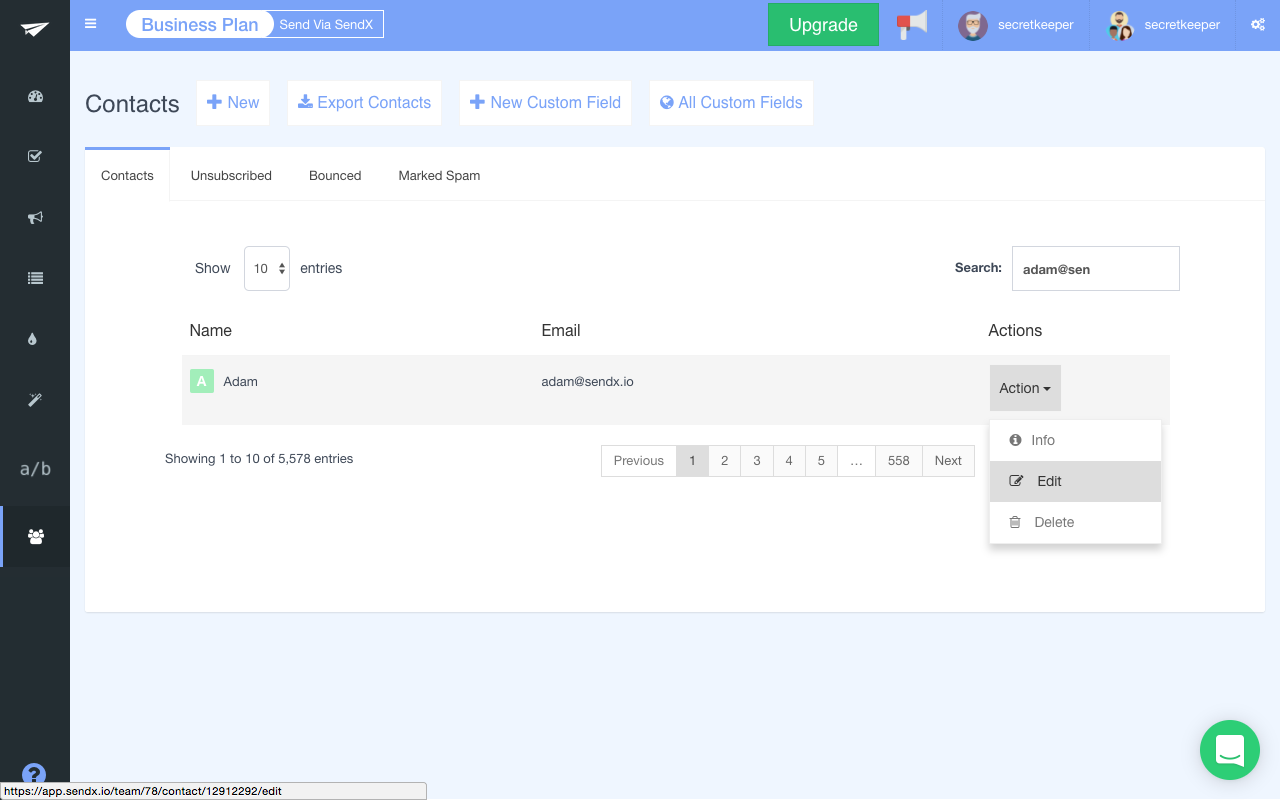Click Export Contacts button
1280x800 pixels.
tap(364, 103)
